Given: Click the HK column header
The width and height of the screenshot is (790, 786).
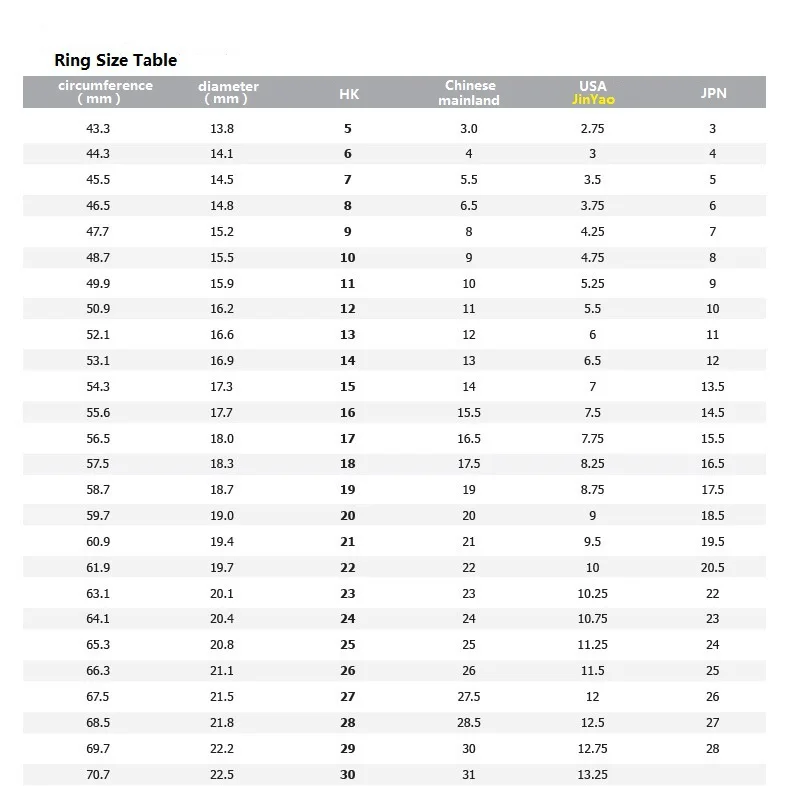Looking at the screenshot, I should [349, 94].
